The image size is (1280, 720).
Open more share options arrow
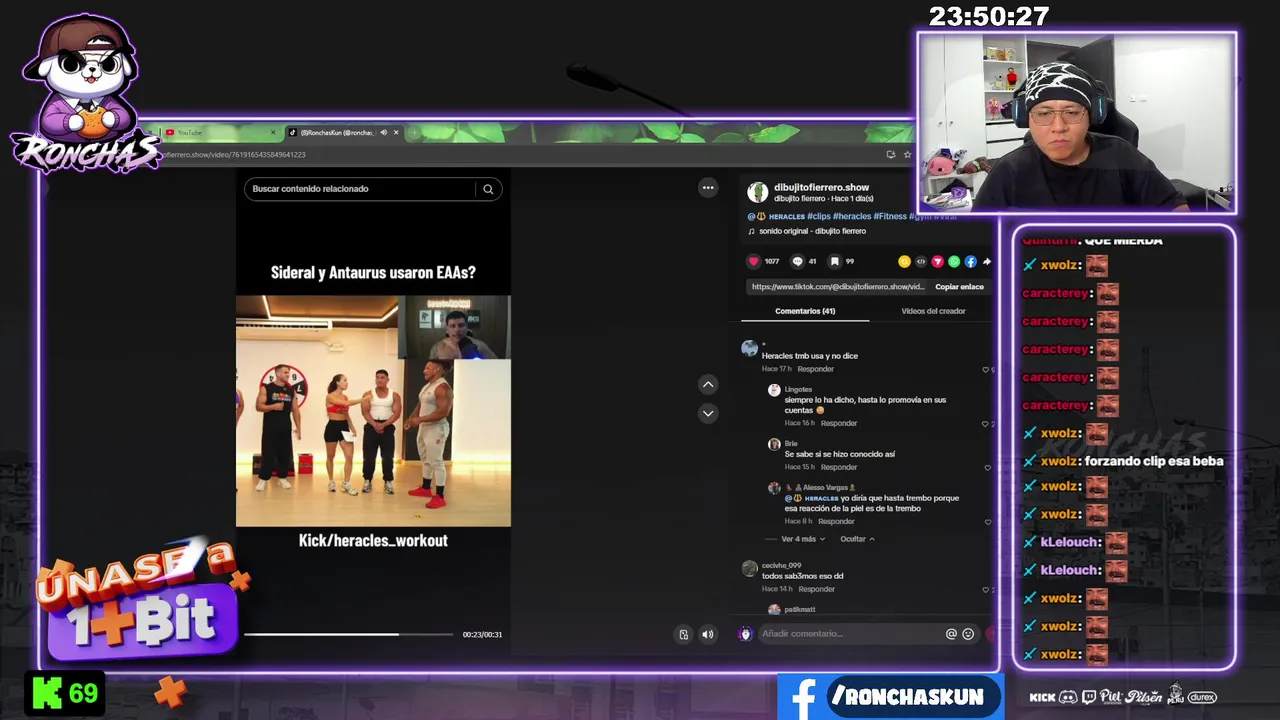[x=987, y=262]
